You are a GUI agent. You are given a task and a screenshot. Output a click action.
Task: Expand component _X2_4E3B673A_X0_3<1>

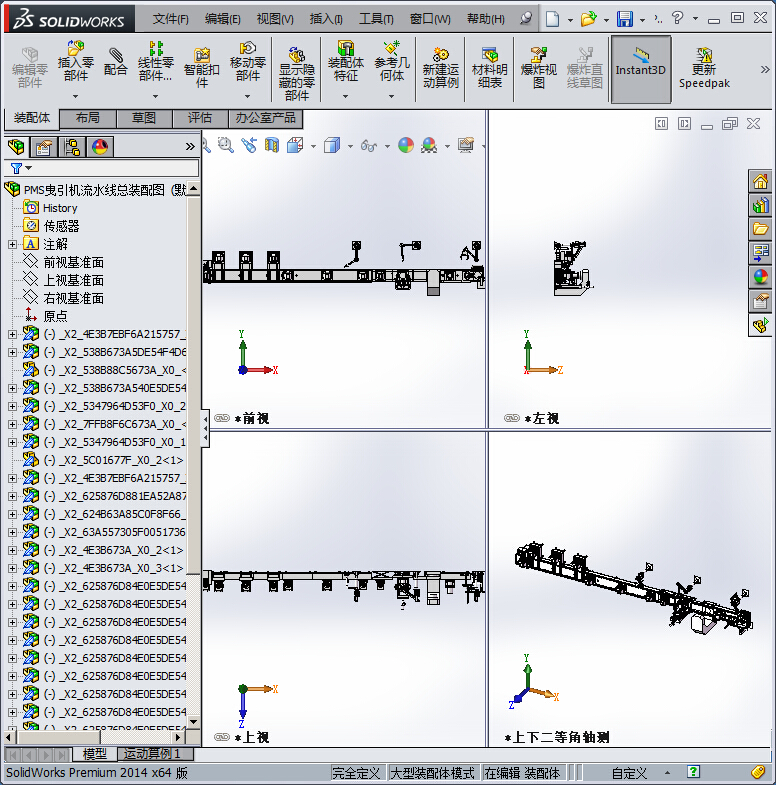(x=13, y=568)
